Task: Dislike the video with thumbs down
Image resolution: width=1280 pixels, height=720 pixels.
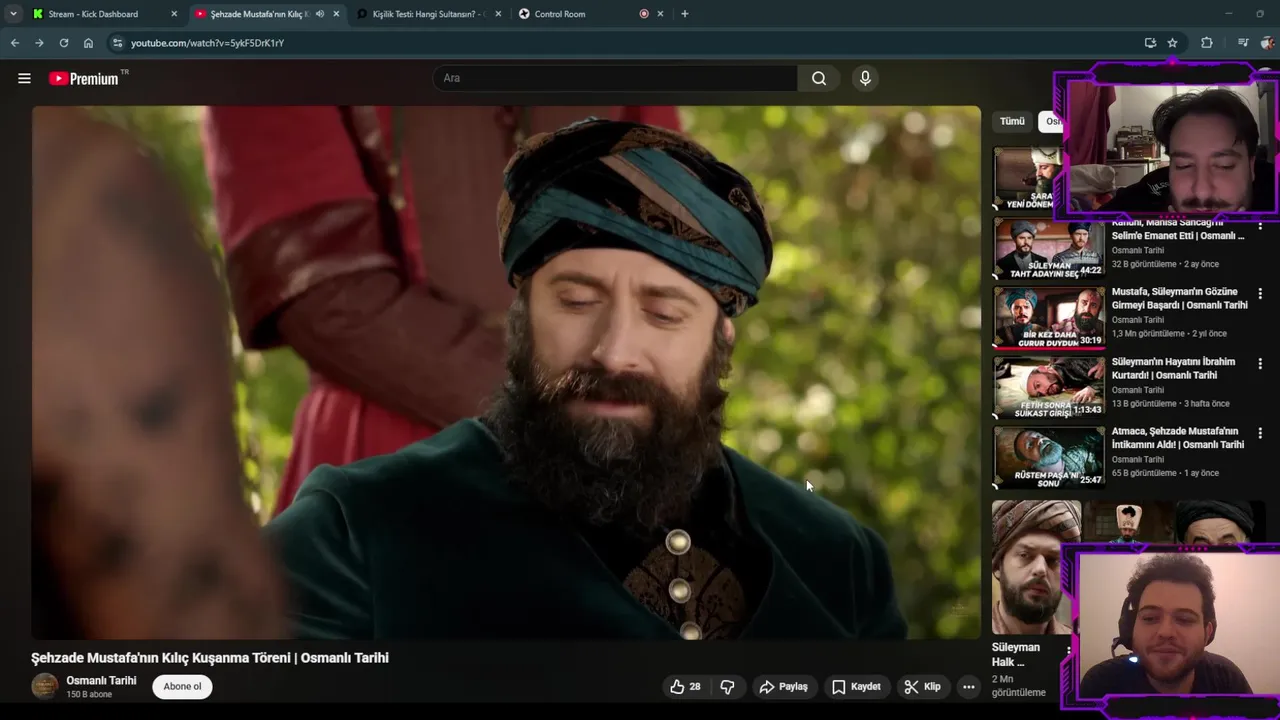Action: [x=727, y=687]
